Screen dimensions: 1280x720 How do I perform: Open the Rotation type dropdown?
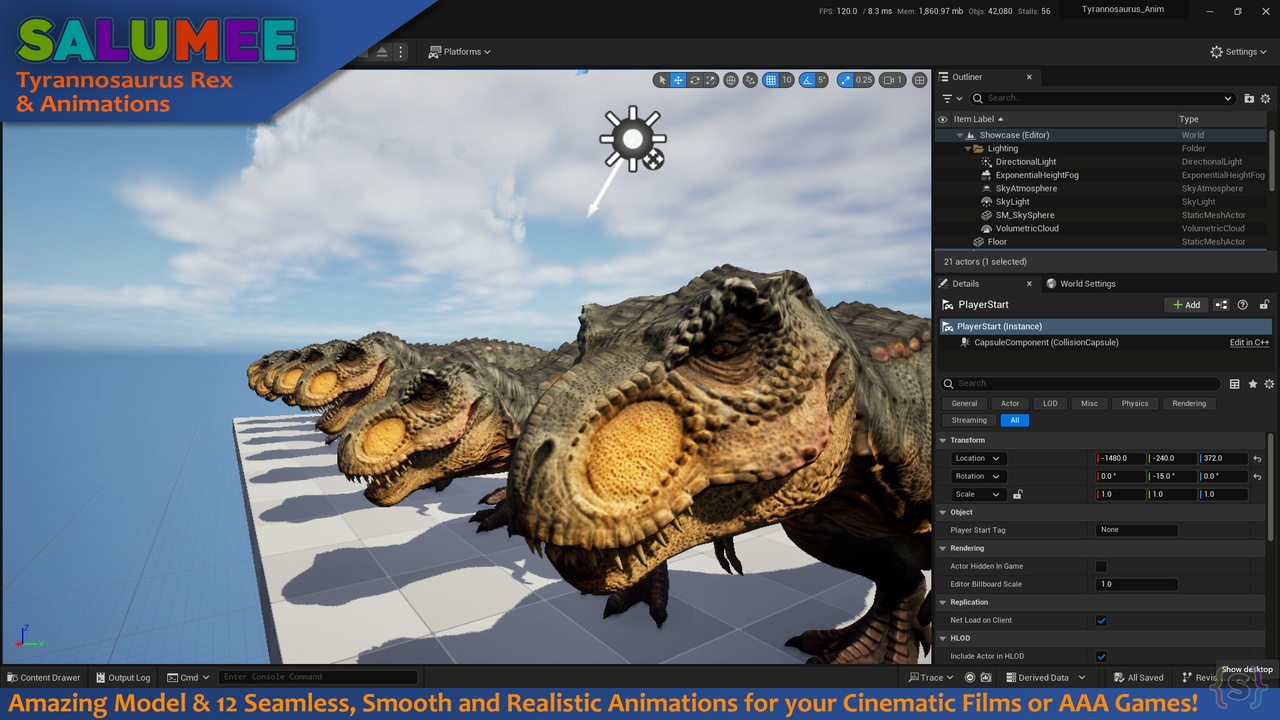coord(977,477)
